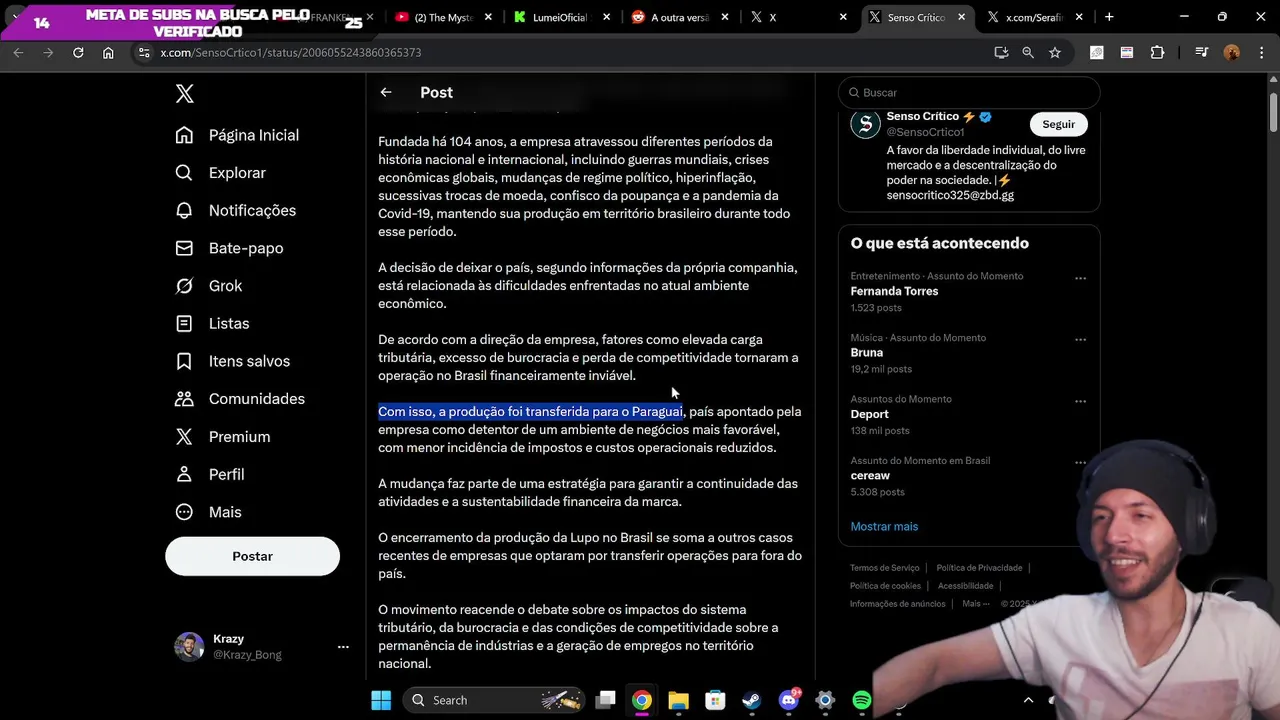Open Informações de anúncios link
Screen dimensions: 1280x720
coord(897,604)
